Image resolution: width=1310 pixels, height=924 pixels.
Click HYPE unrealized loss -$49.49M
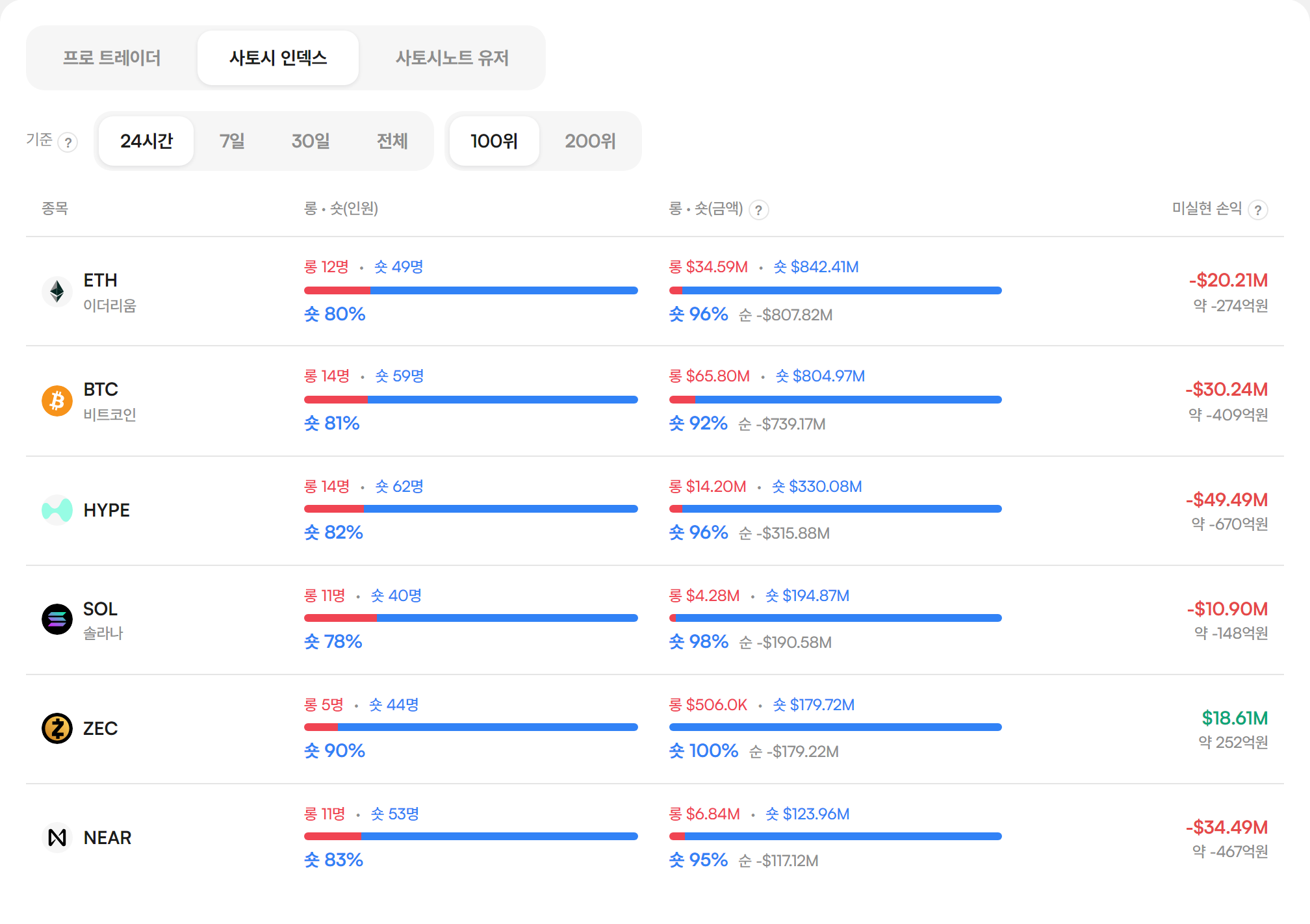point(1227,500)
